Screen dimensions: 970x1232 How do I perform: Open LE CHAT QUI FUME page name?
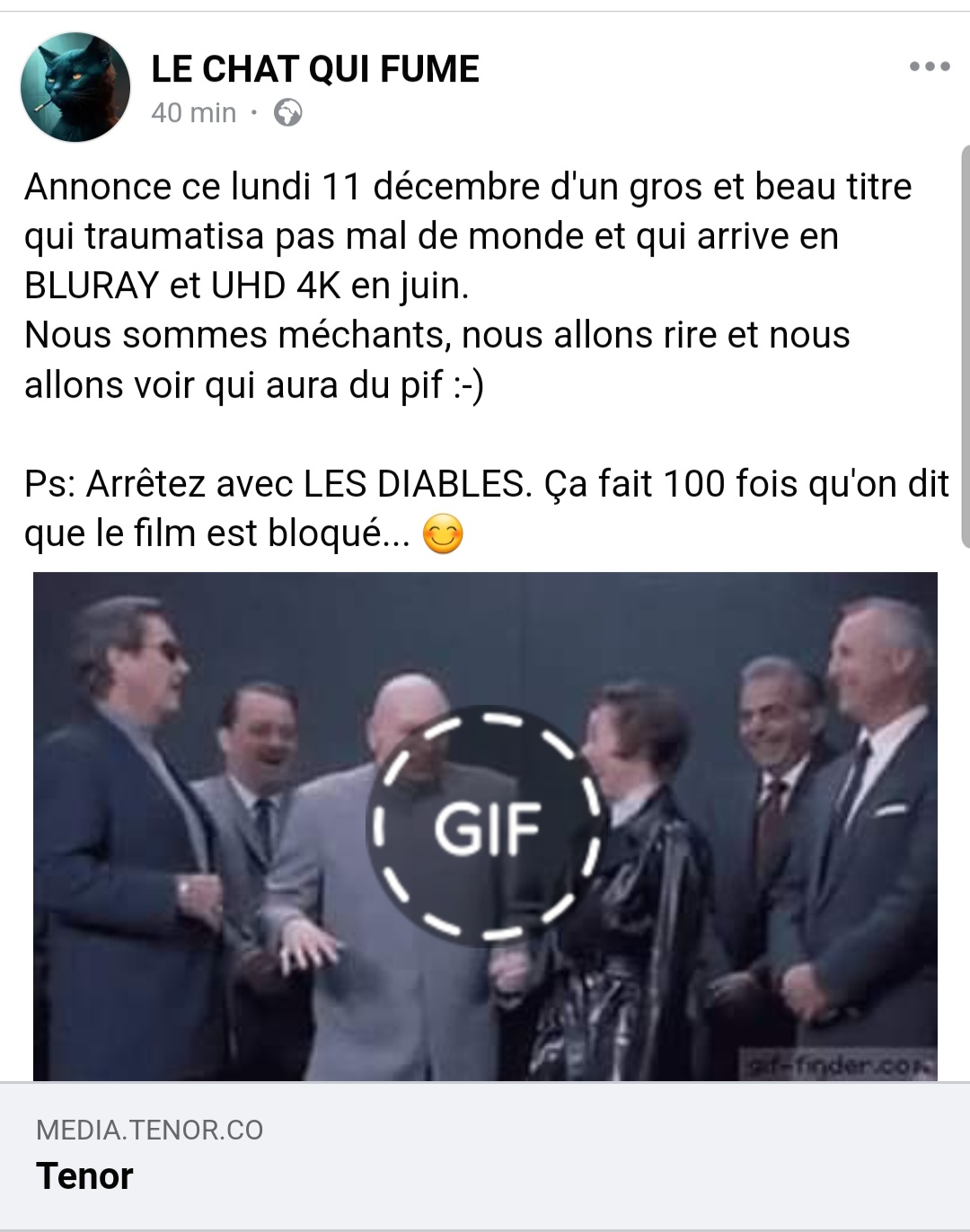coord(315,69)
